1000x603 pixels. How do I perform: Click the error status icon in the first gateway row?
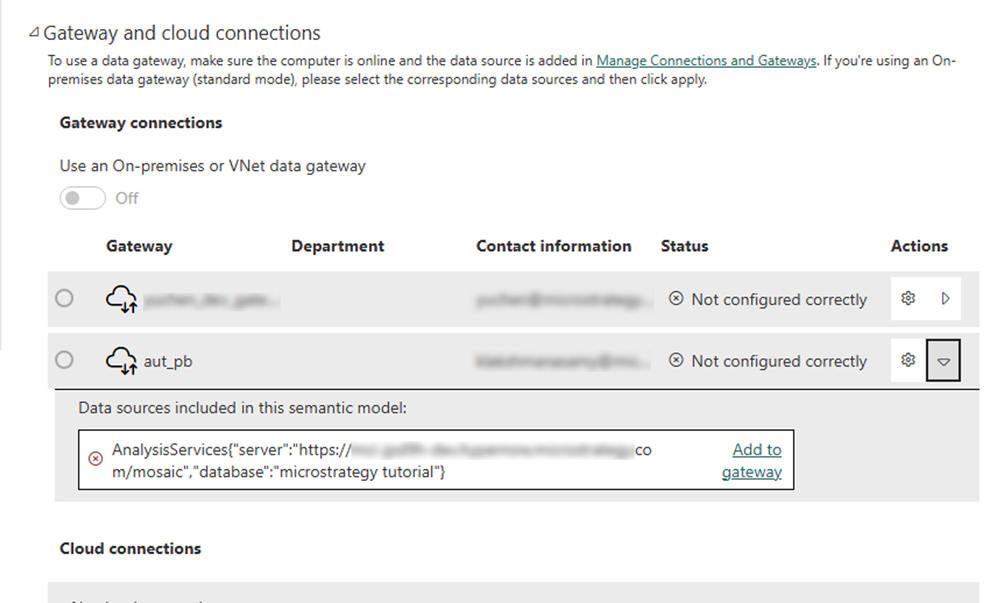677,299
